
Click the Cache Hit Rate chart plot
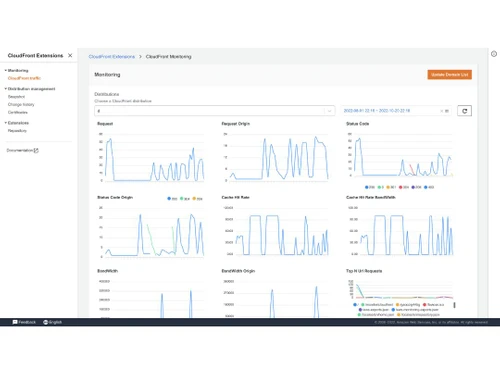(282, 231)
